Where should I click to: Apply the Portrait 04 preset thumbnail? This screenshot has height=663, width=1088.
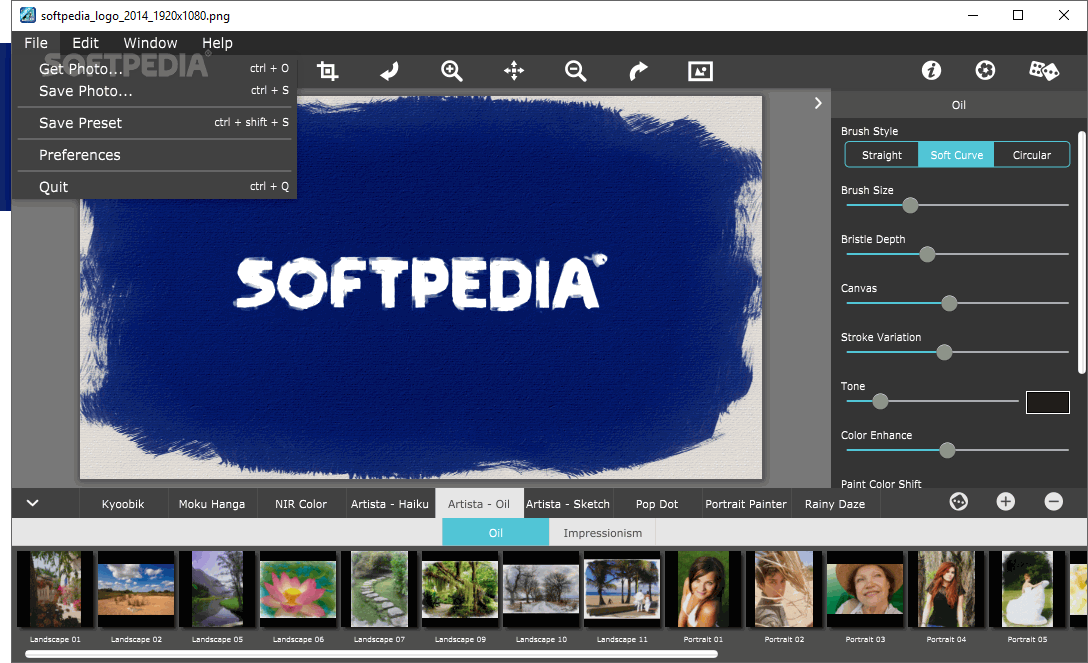point(946,589)
